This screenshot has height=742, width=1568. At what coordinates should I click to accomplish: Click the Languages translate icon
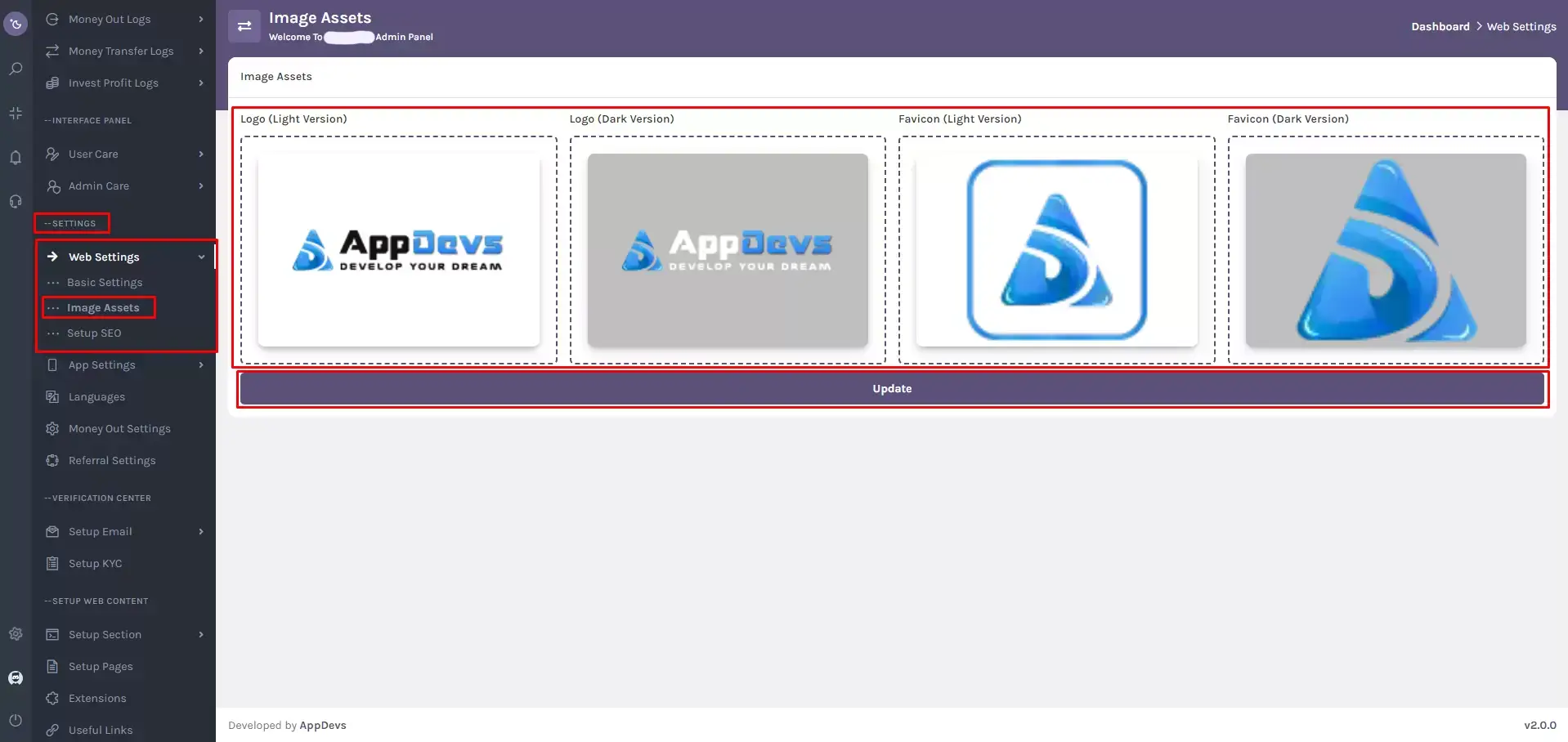tap(52, 396)
